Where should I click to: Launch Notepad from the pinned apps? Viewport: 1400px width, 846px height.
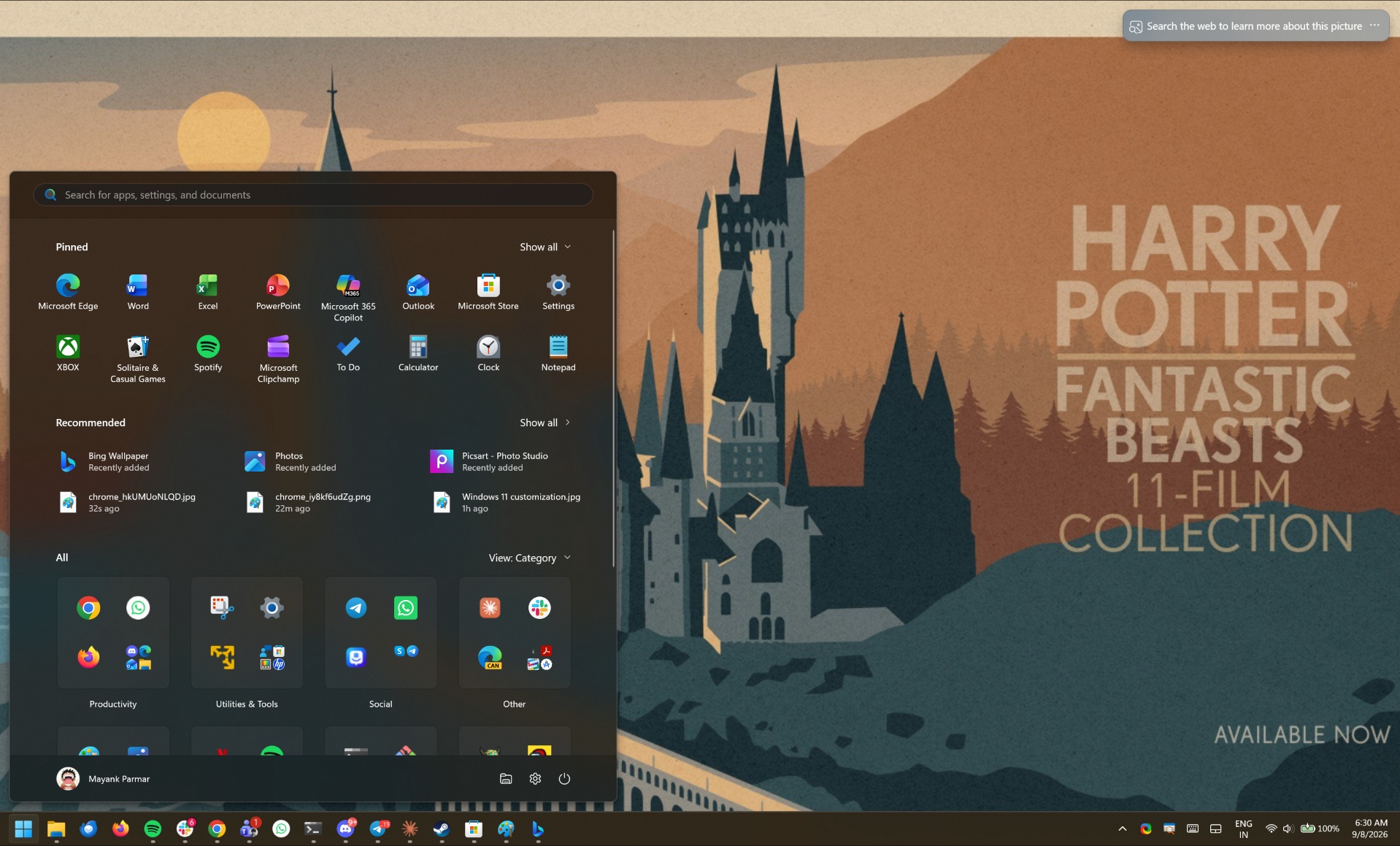point(558,353)
